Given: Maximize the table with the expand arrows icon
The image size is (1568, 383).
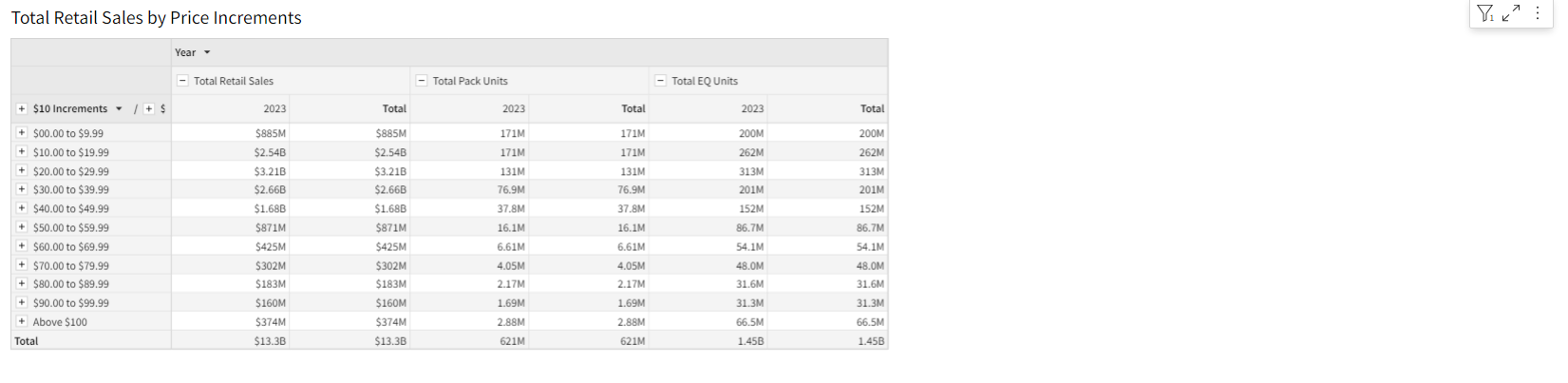Looking at the screenshot, I should [x=1511, y=13].
